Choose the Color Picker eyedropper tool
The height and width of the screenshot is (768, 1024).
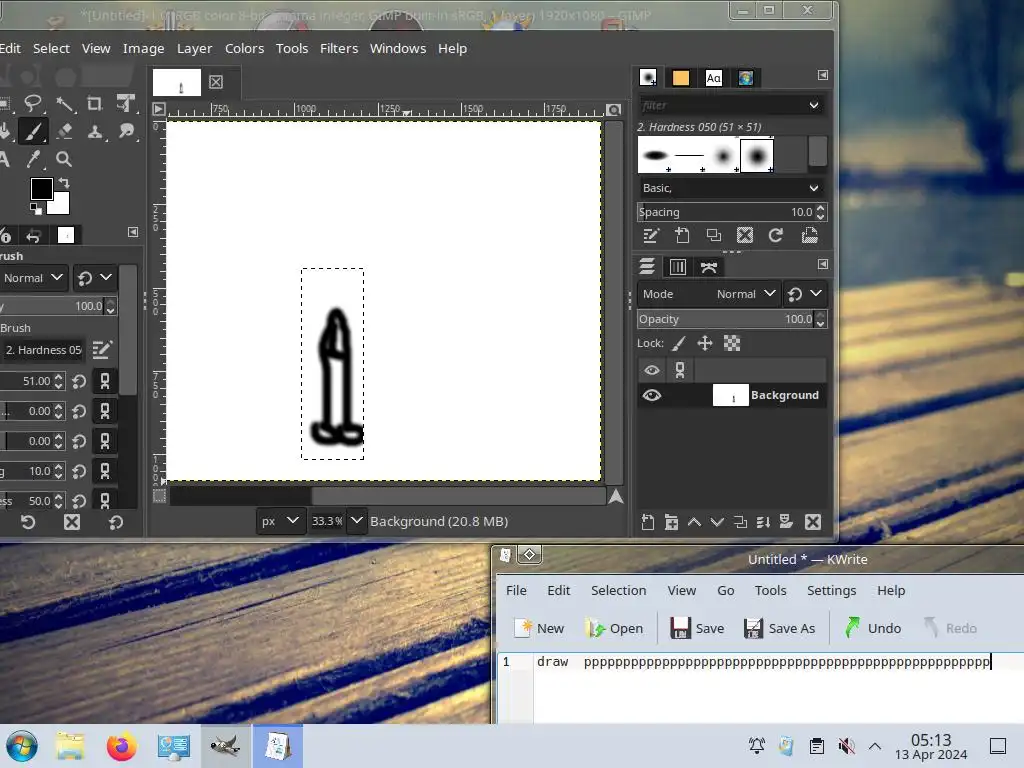[34, 159]
